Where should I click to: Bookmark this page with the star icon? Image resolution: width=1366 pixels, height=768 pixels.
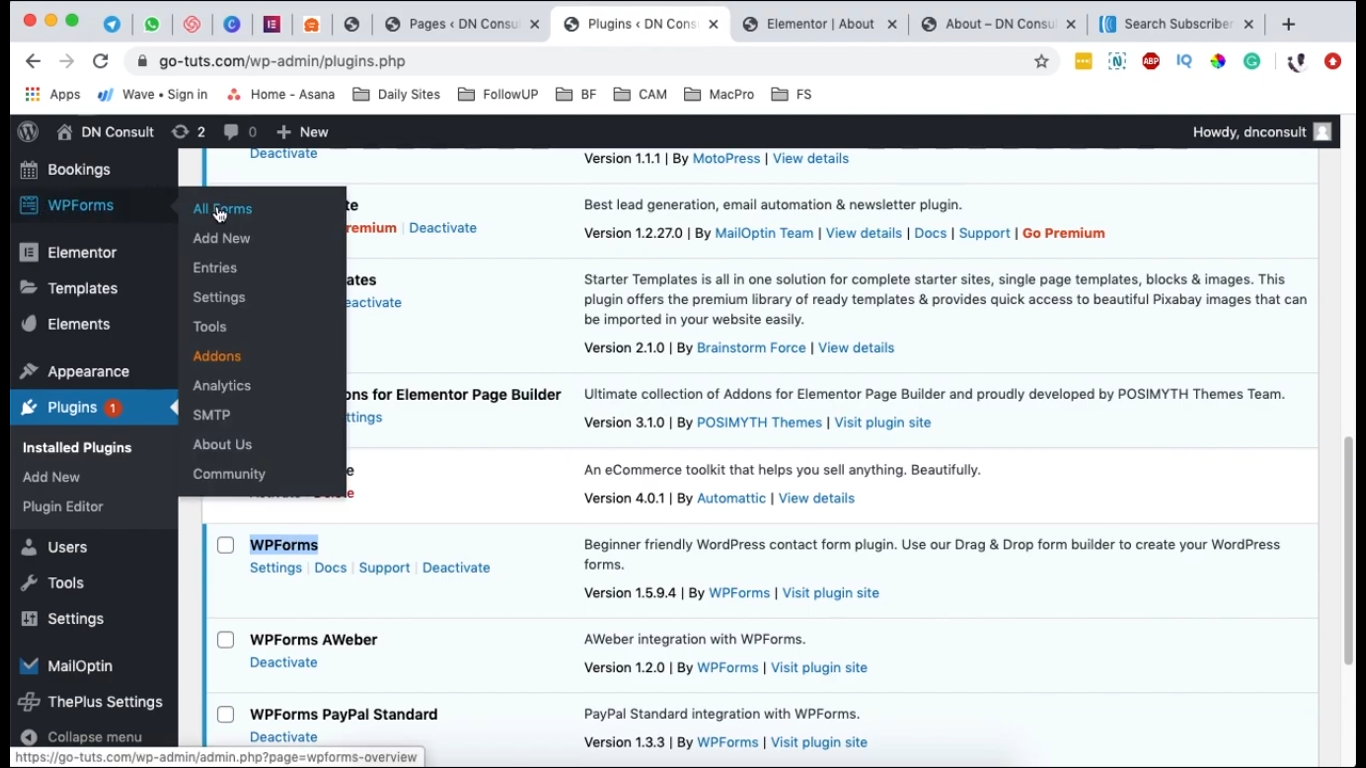click(1041, 61)
